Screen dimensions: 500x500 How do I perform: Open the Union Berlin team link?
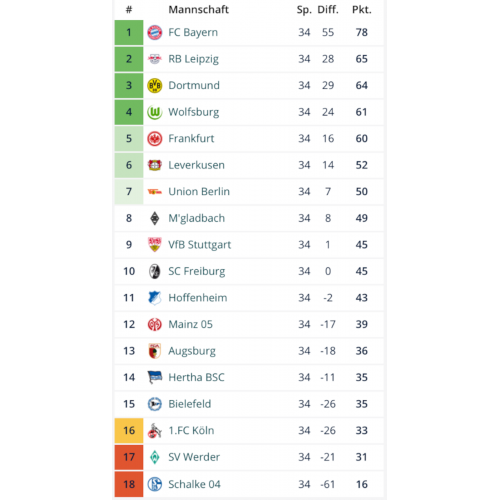click(199, 192)
